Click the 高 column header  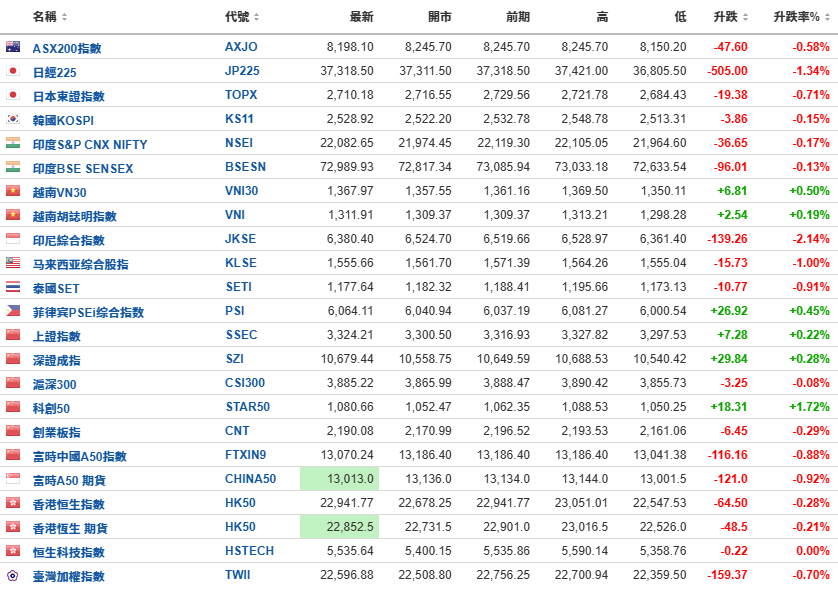[602, 17]
